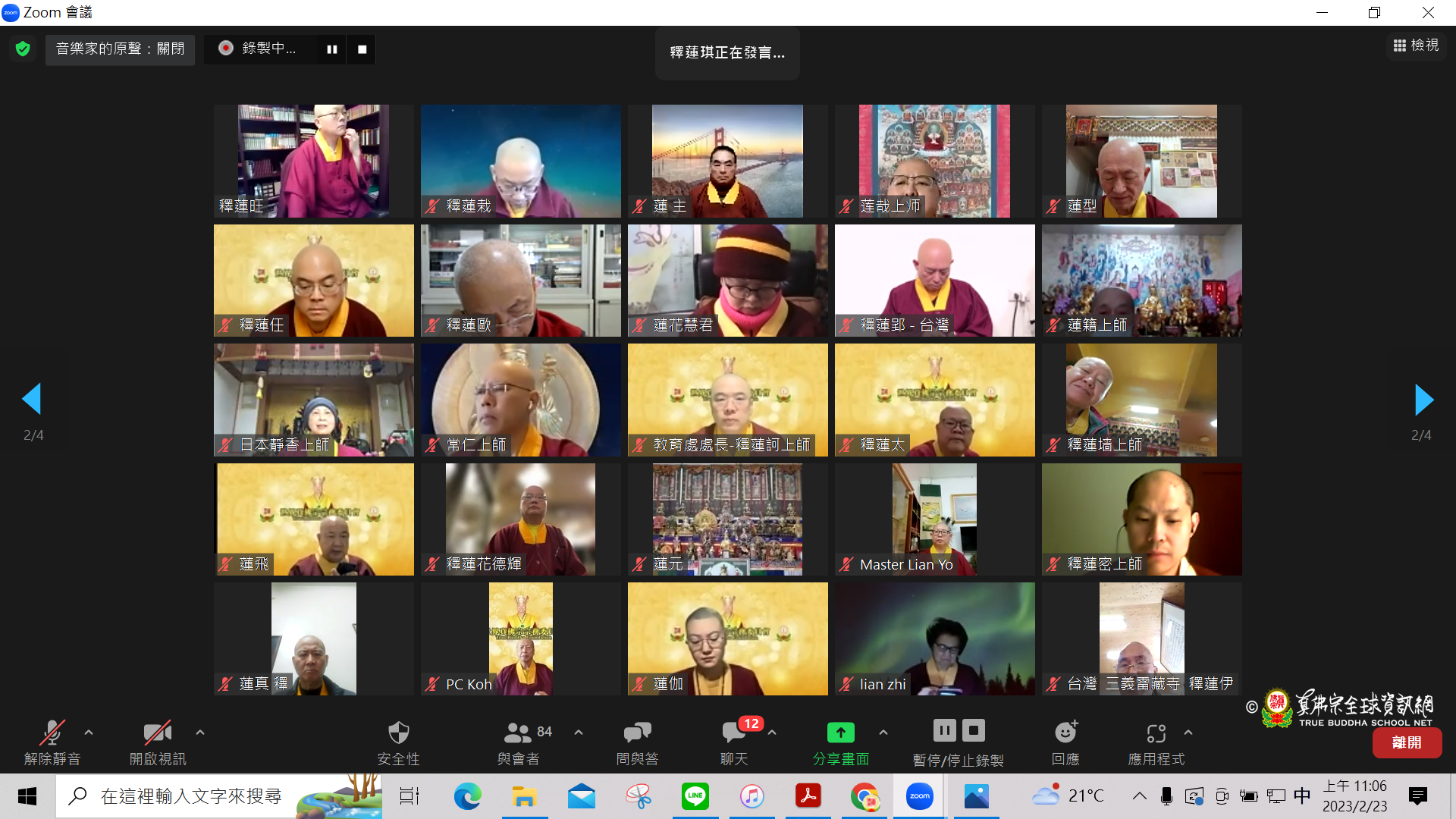Expand audio options arrow beside microphone
This screenshot has width=1456, height=819.
point(89,733)
